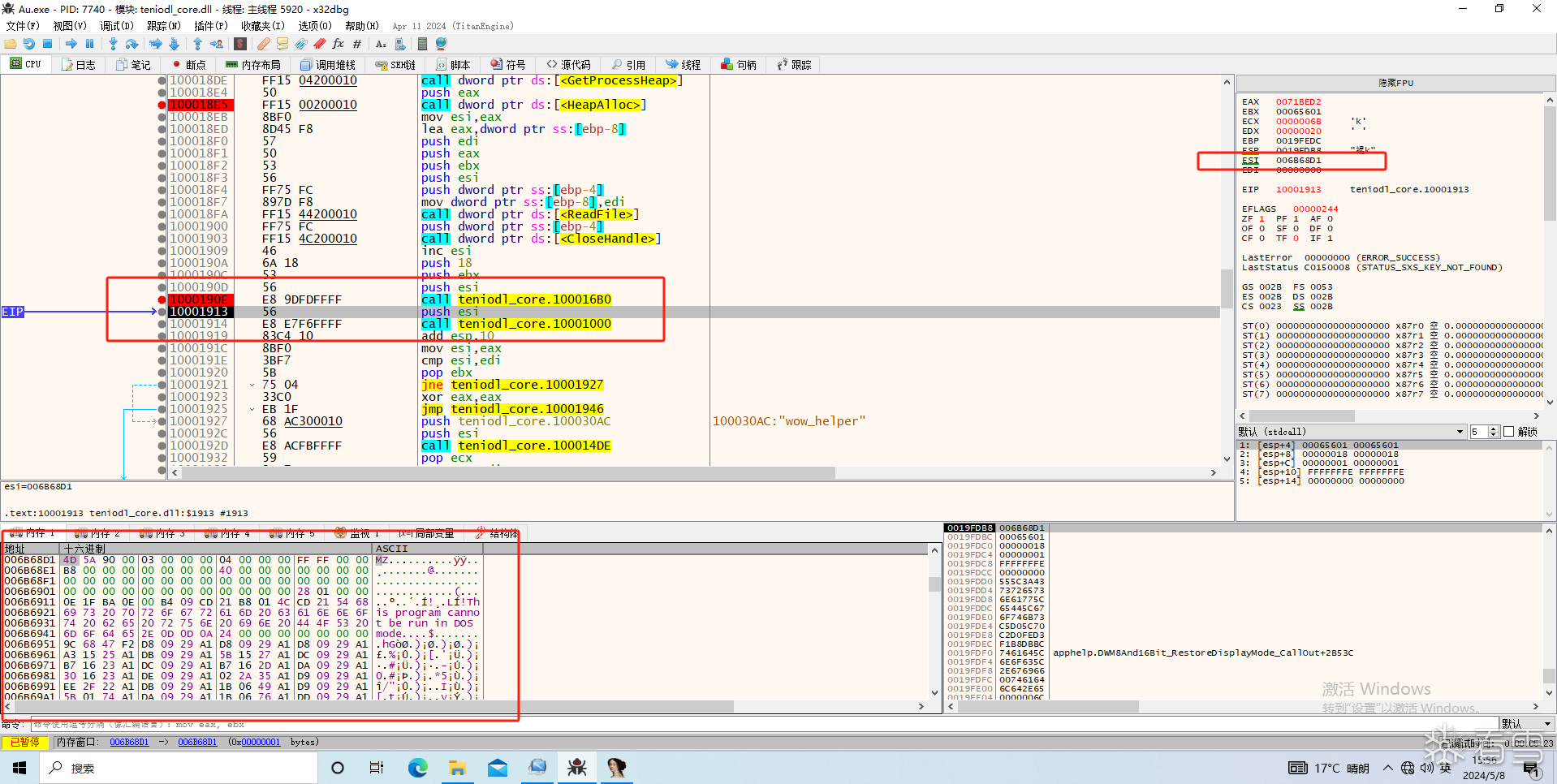The width and height of the screenshot is (1557, 784).
Task: Click the Open file toolbar icon
Action: coord(11,44)
